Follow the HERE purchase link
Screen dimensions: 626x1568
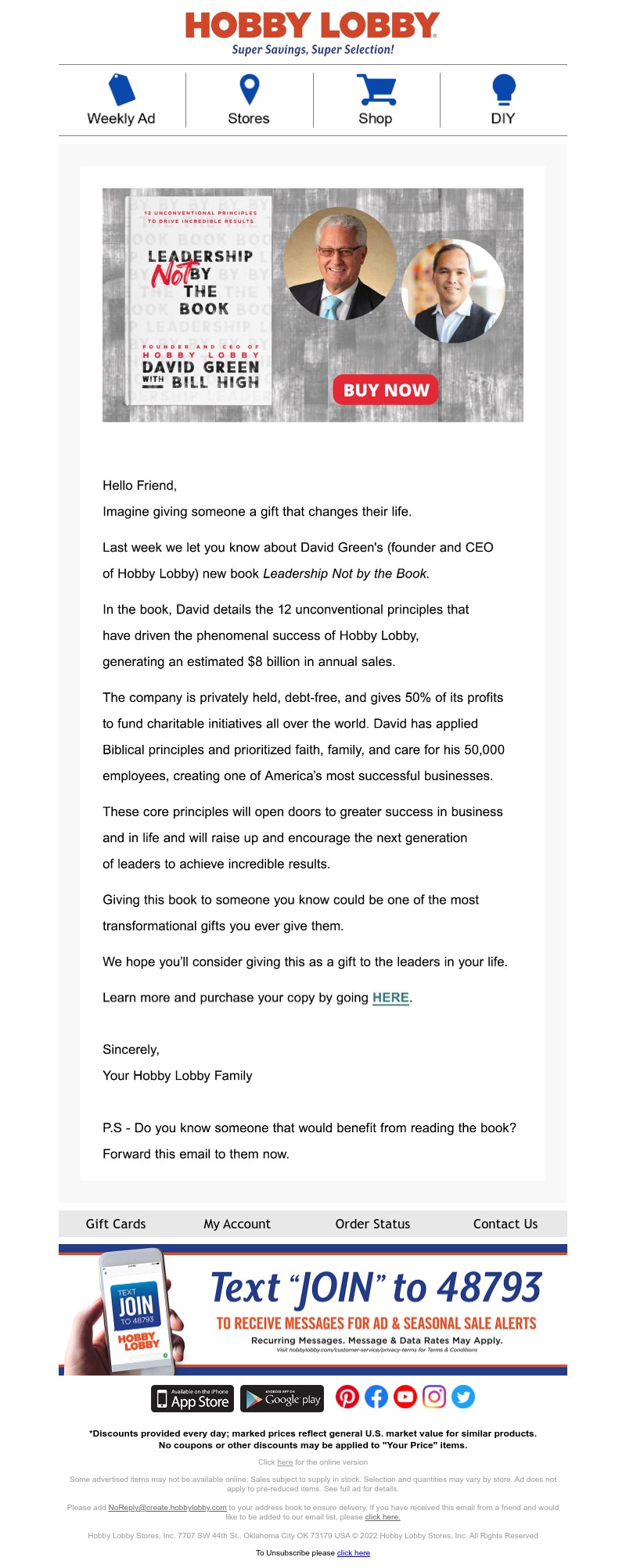(390, 998)
